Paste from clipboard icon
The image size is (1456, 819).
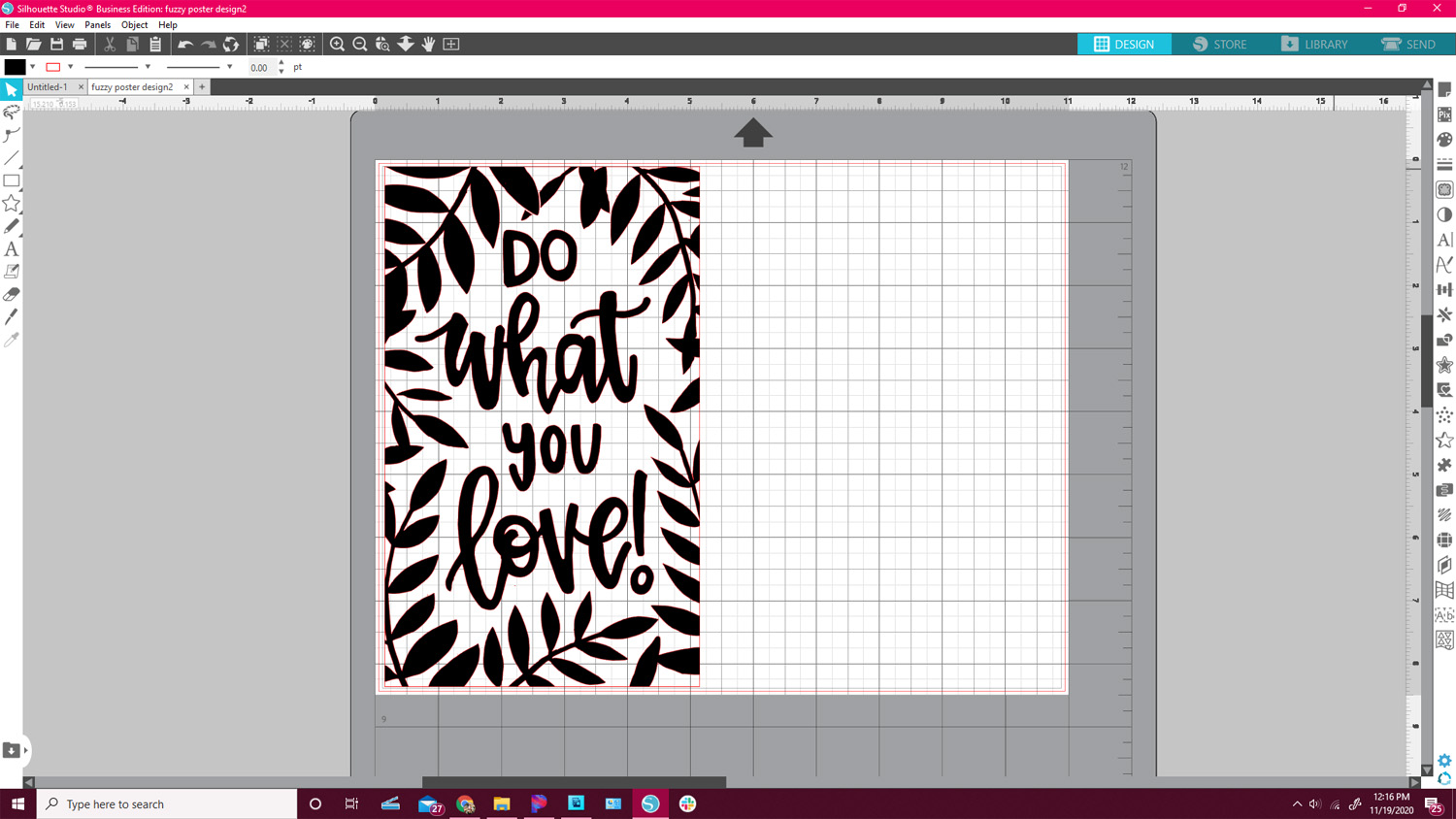(x=155, y=44)
